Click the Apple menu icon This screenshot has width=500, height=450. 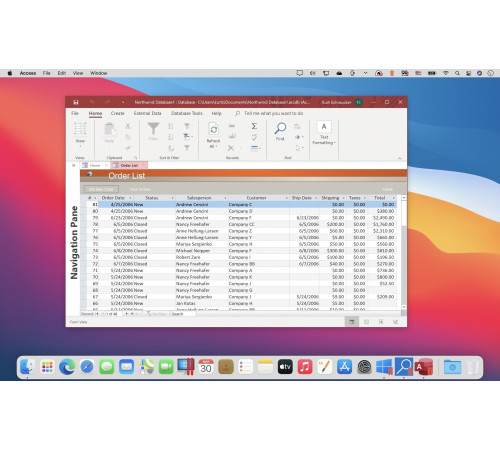point(10,73)
